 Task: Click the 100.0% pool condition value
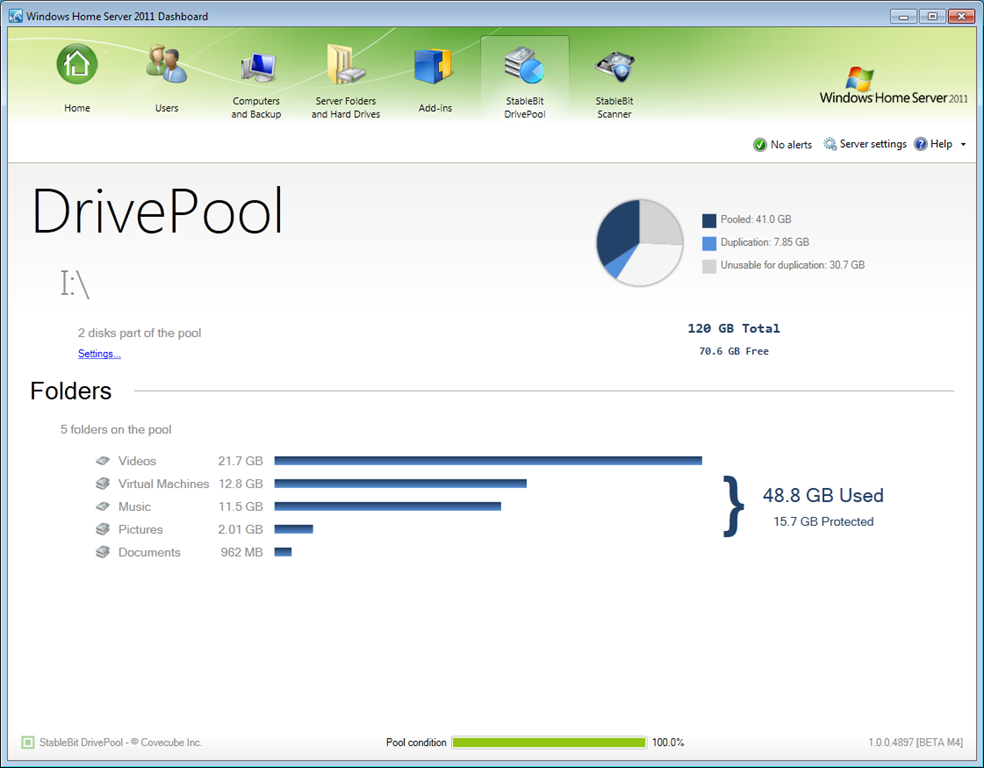[668, 742]
